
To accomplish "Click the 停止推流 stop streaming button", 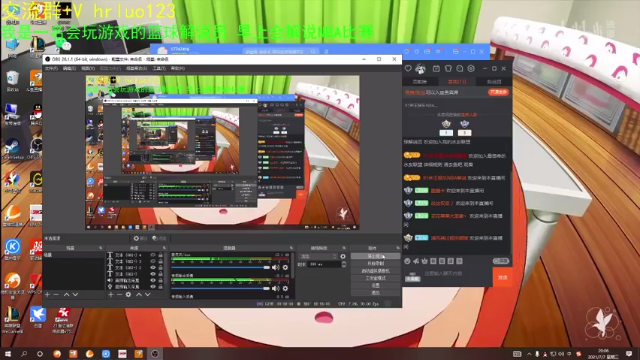I will coord(376,256).
